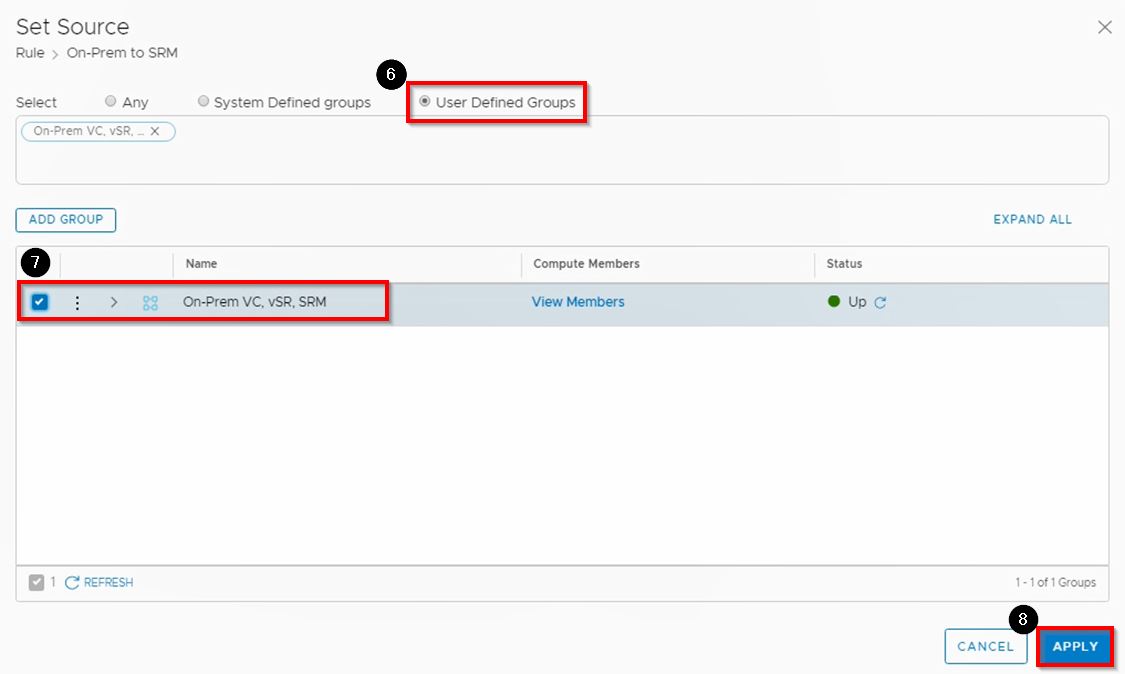Click the ADD GROUP button
1125x674 pixels.
coord(66,220)
